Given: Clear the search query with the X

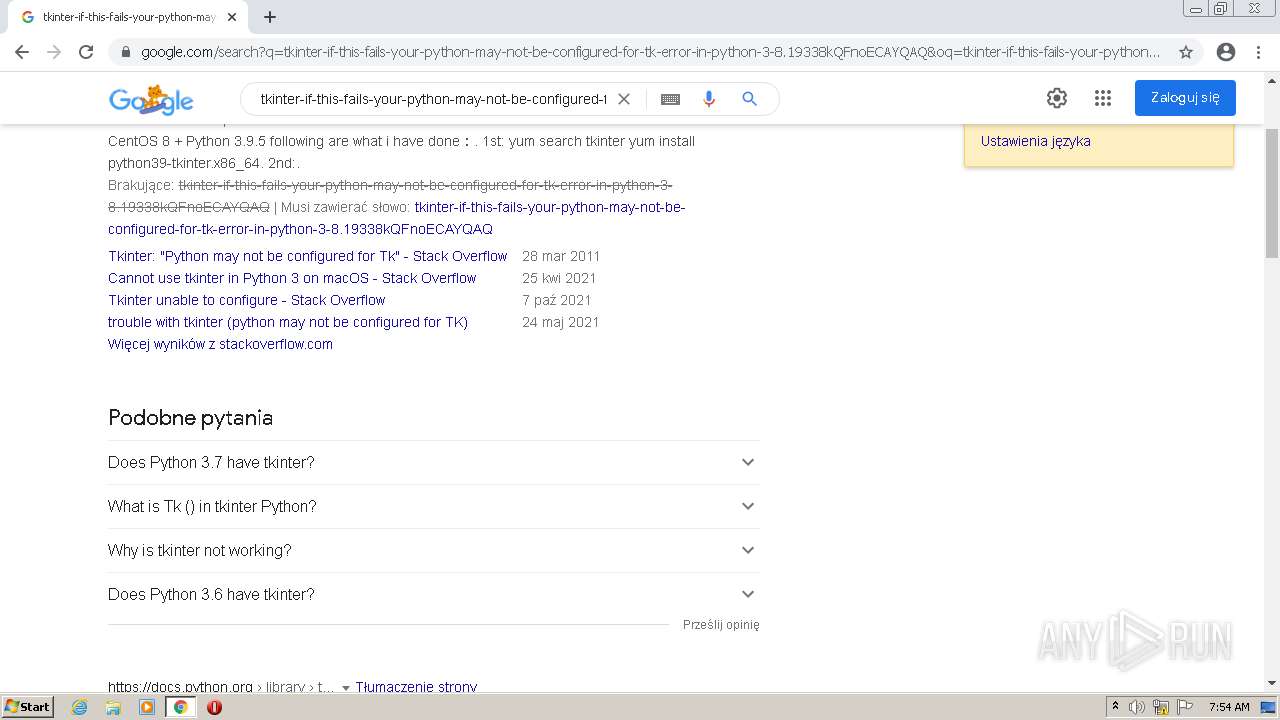Looking at the screenshot, I should tap(624, 99).
